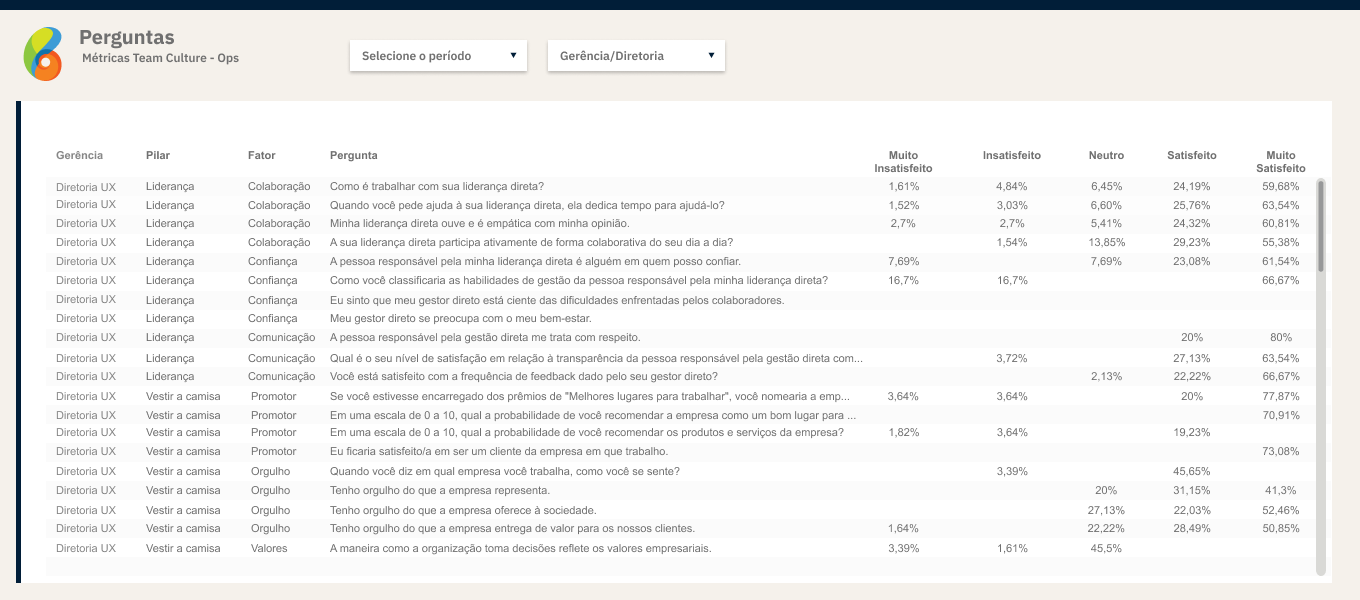Expand the Gerência/Diretoria filter dropdown

click(635, 56)
